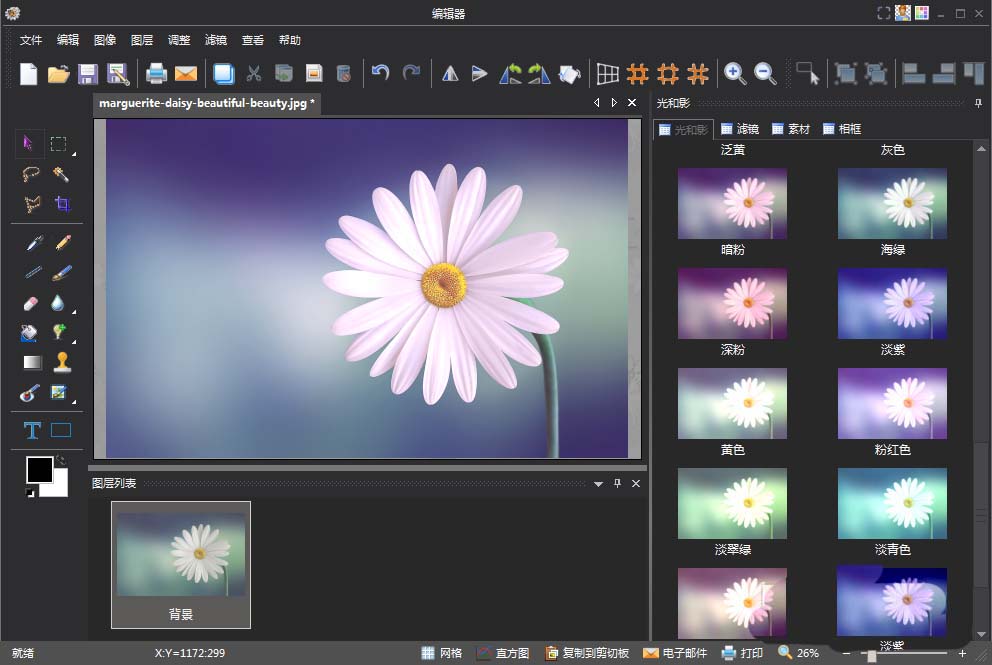This screenshot has width=992, height=665.
Task: Pin the 光和影 panel
Action: (977, 103)
